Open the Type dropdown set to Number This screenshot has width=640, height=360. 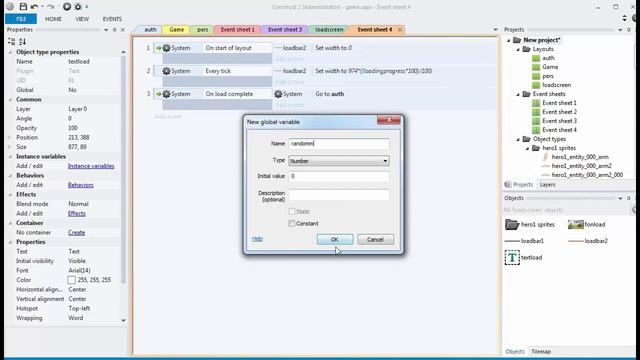(x=339, y=161)
